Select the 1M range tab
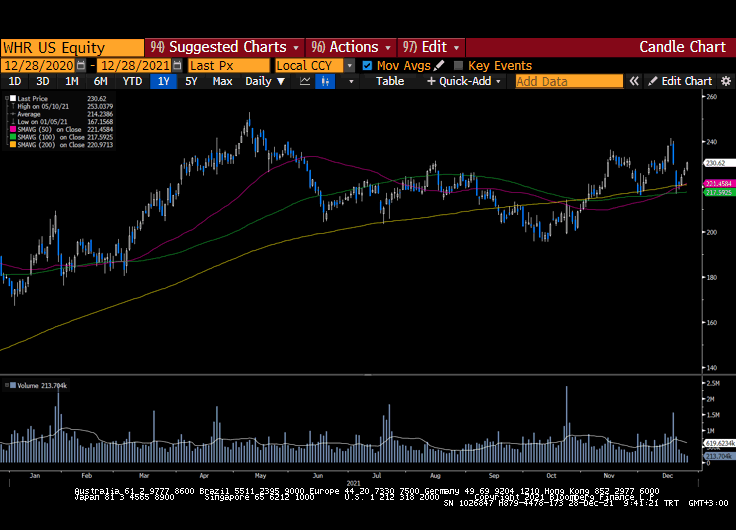The width and height of the screenshot is (736, 530). tap(71, 81)
